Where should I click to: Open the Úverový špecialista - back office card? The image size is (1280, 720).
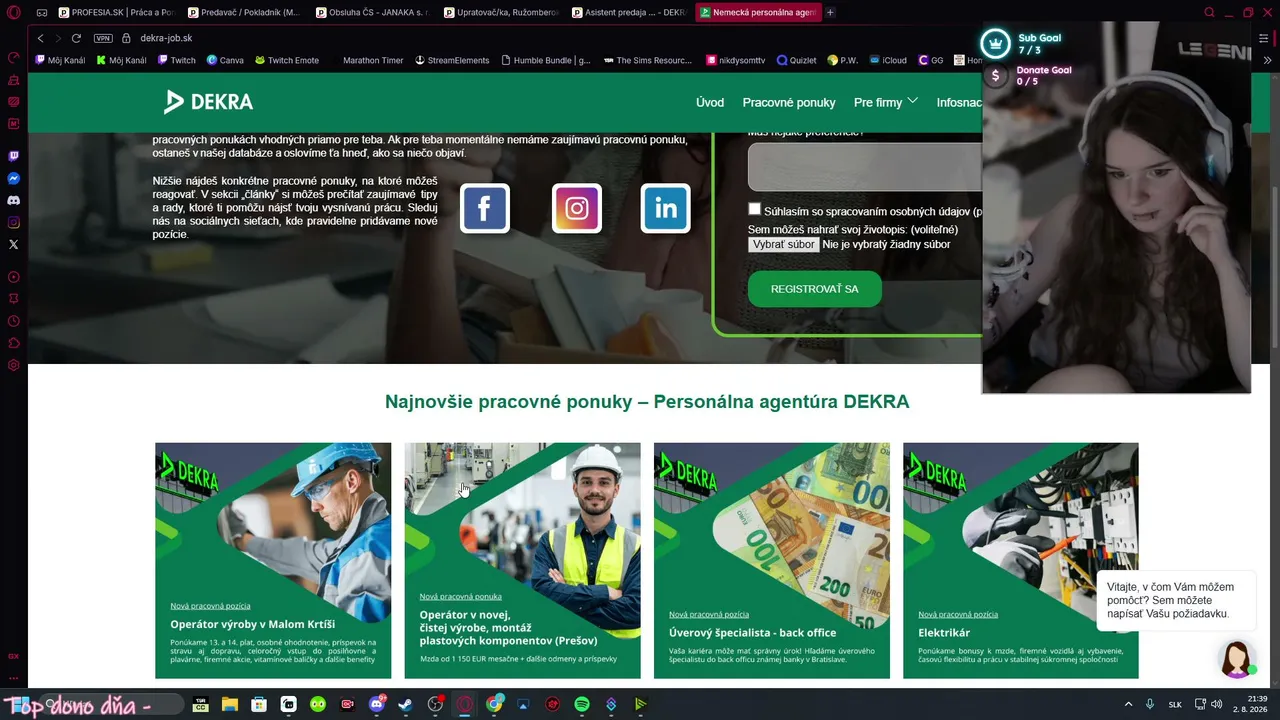pyautogui.click(x=772, y=560)
